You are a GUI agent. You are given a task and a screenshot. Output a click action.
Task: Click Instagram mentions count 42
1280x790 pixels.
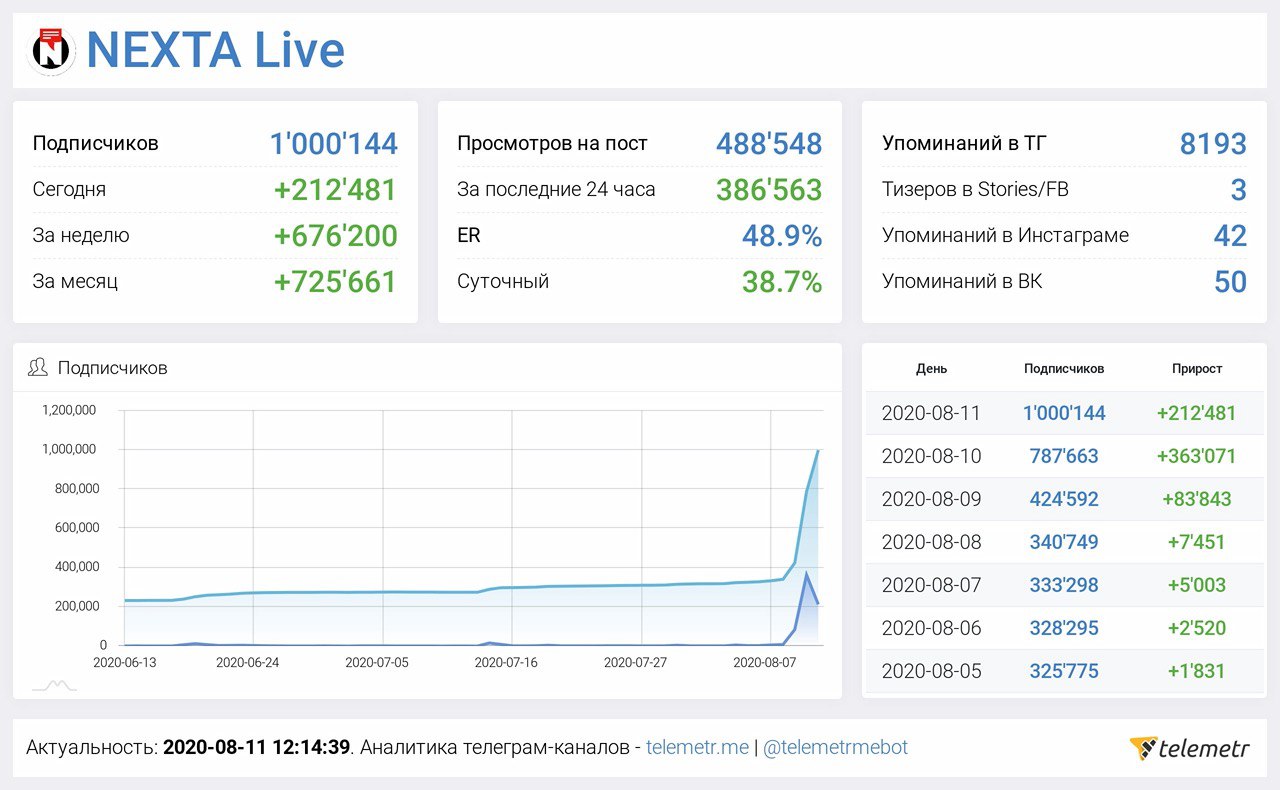pyautogui.click(x=1230, y=235)
